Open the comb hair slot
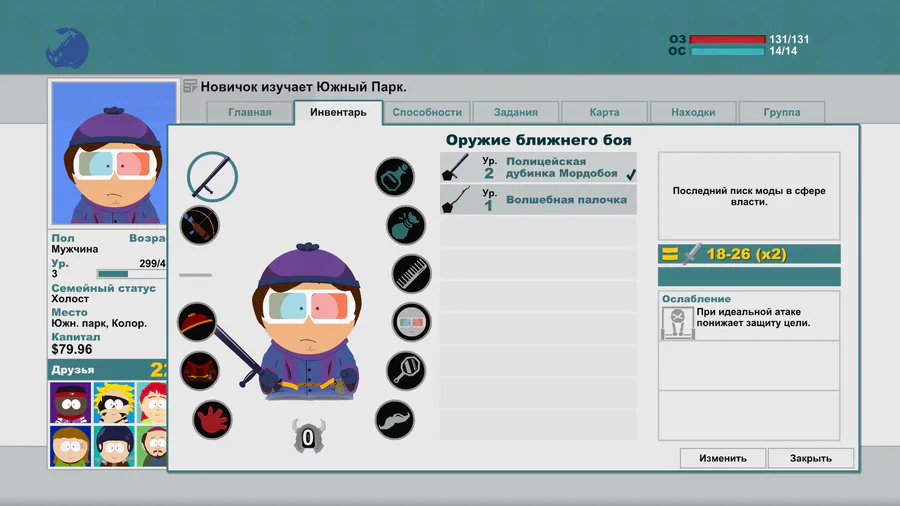 click(411, 274)
